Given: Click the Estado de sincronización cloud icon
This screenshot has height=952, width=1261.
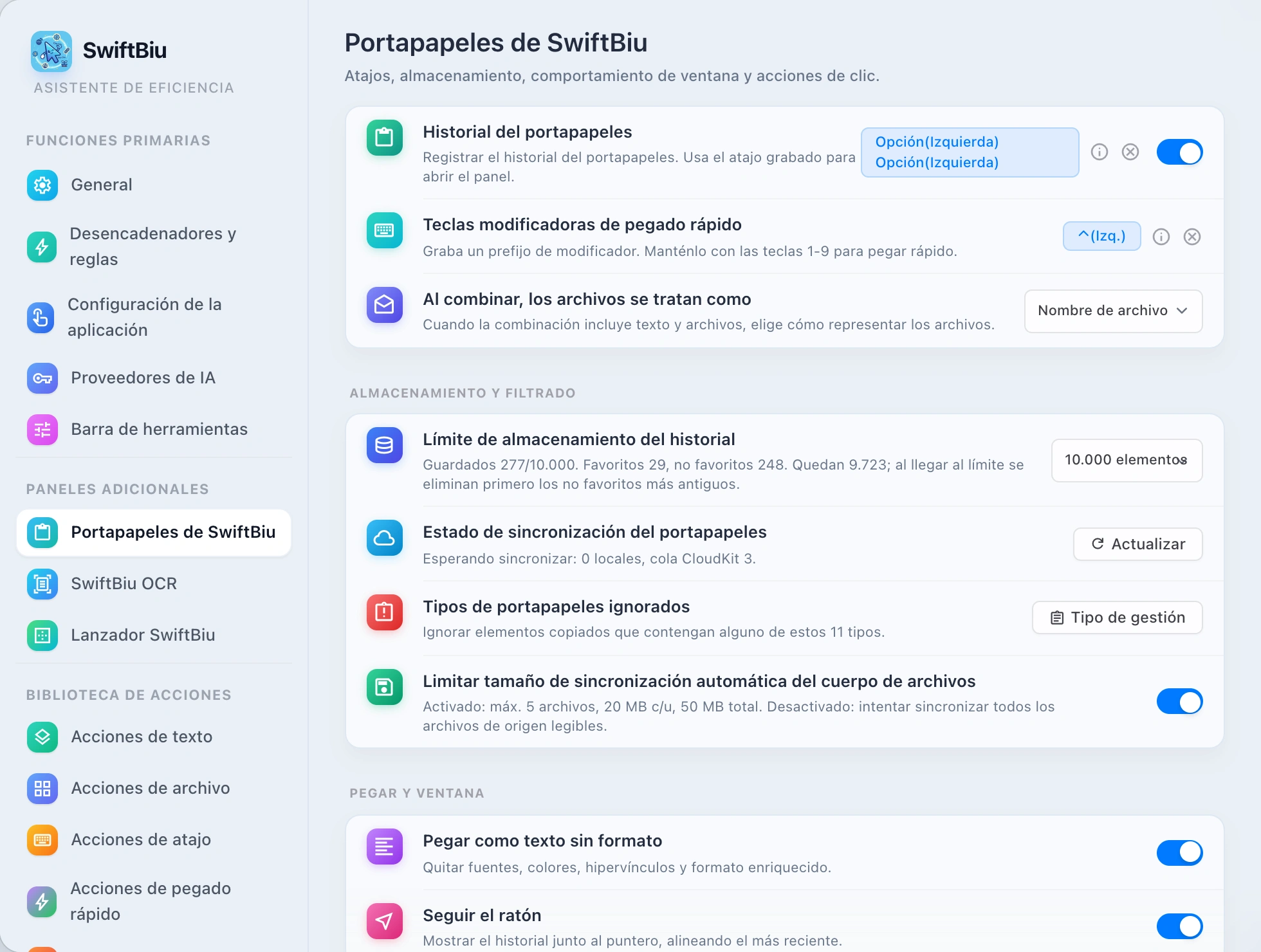Looking at the screenshot, I should point(385,538).
